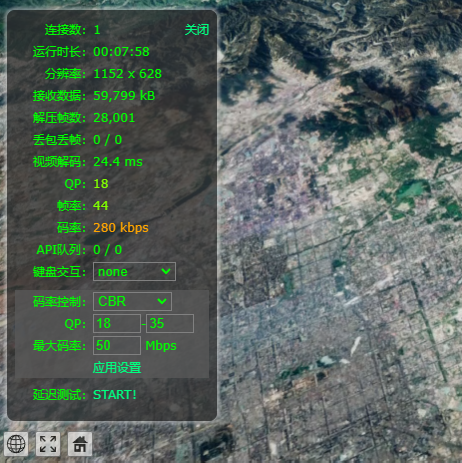The height and width of the screenshot is (463, 462).
Task: Click the frame rate value 44
Action: pyautogui.click(x=101, y=206)
